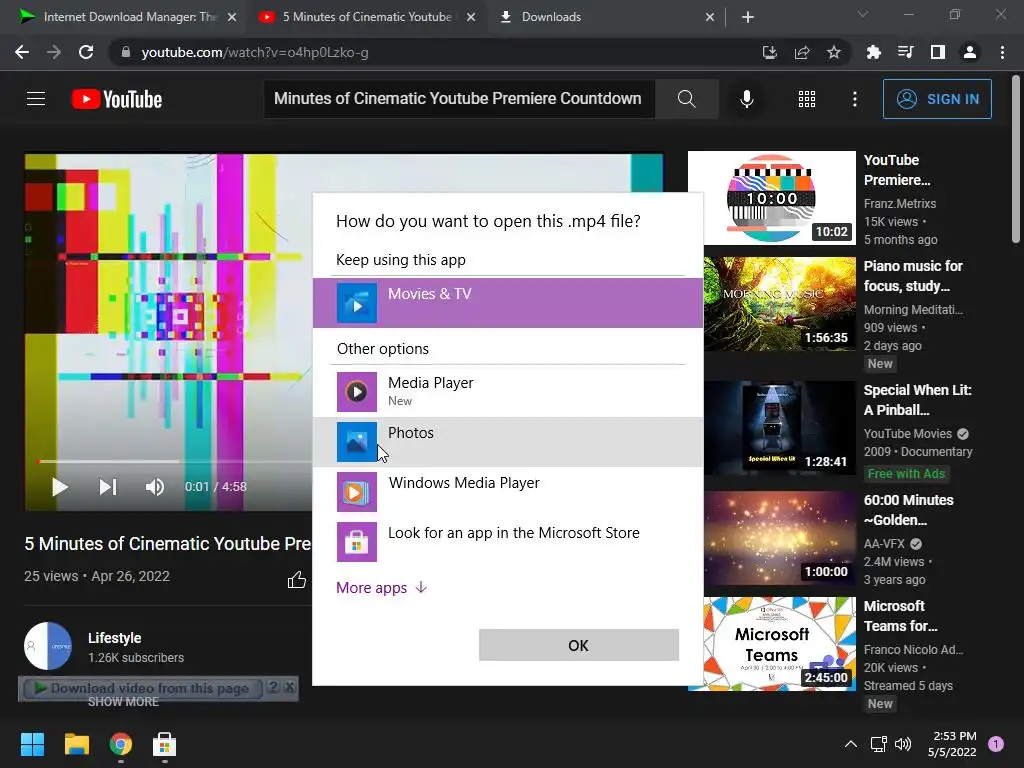
Task: Open Microsoft Teams video thumbnail
Action: [x=780, y=644]
